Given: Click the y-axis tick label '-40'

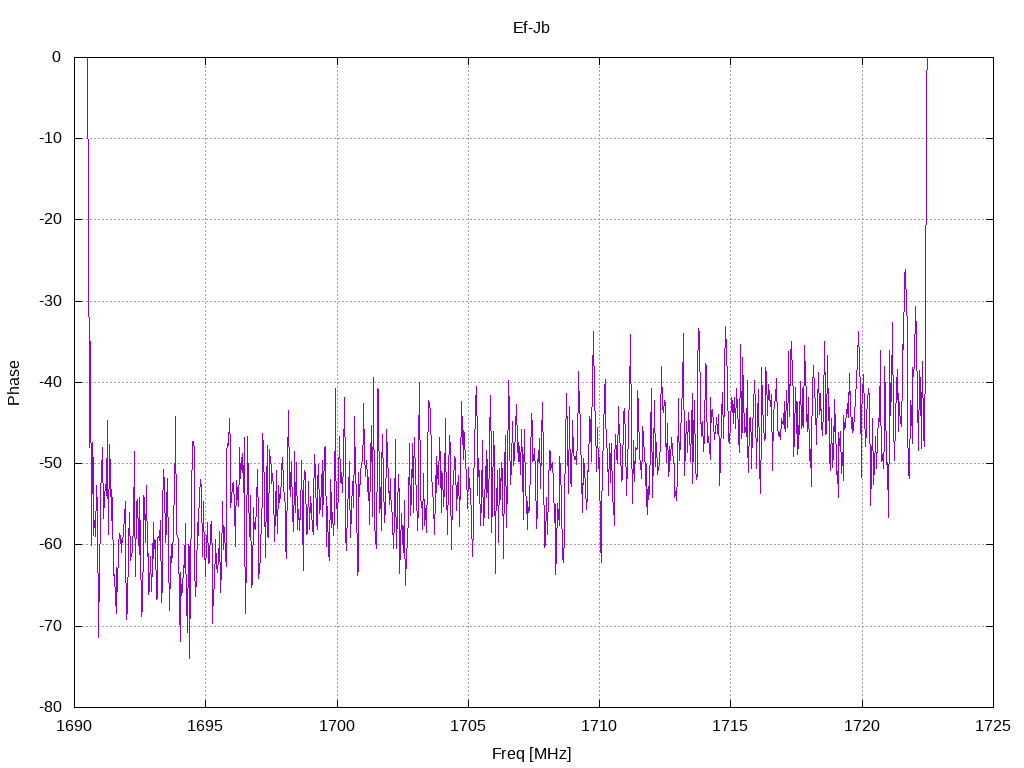Looking at the screenshot, I should point(50,382).
